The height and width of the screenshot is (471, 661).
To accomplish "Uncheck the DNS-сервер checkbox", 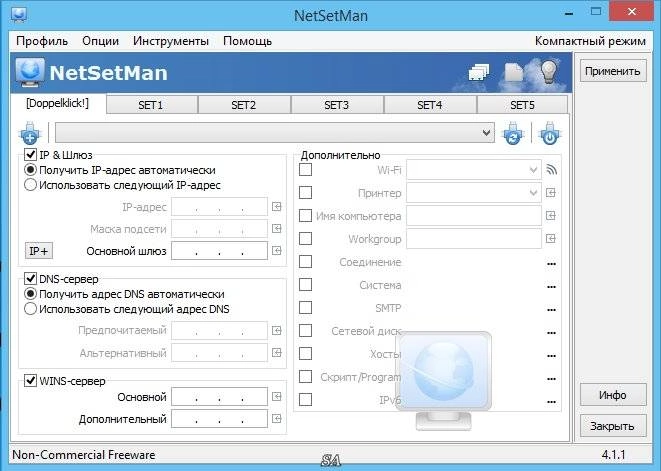I will tap(30, 278).
